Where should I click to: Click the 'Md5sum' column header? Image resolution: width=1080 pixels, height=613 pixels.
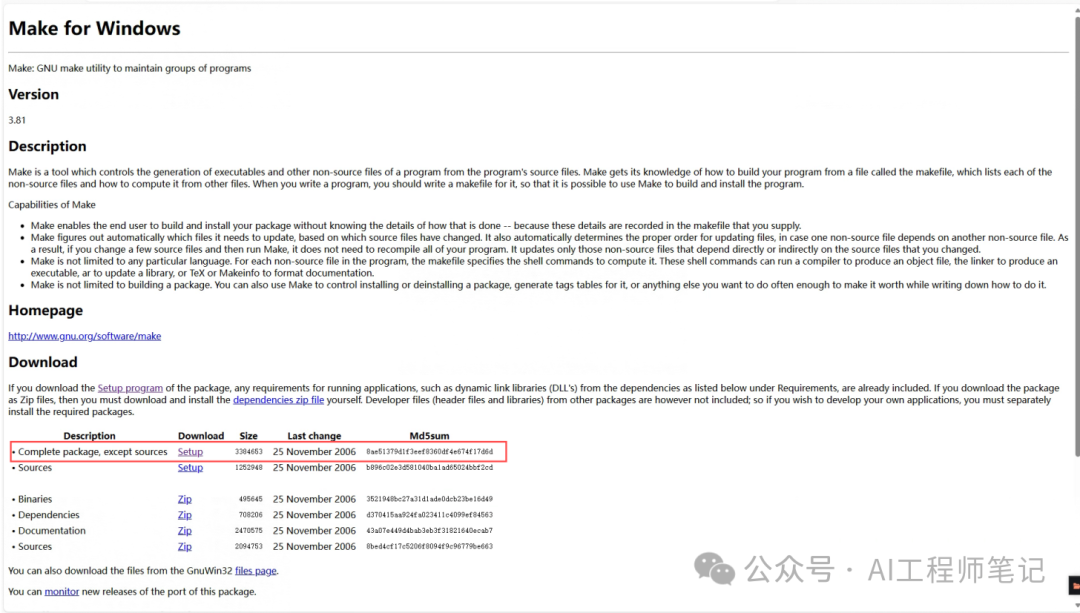[429, 436]
